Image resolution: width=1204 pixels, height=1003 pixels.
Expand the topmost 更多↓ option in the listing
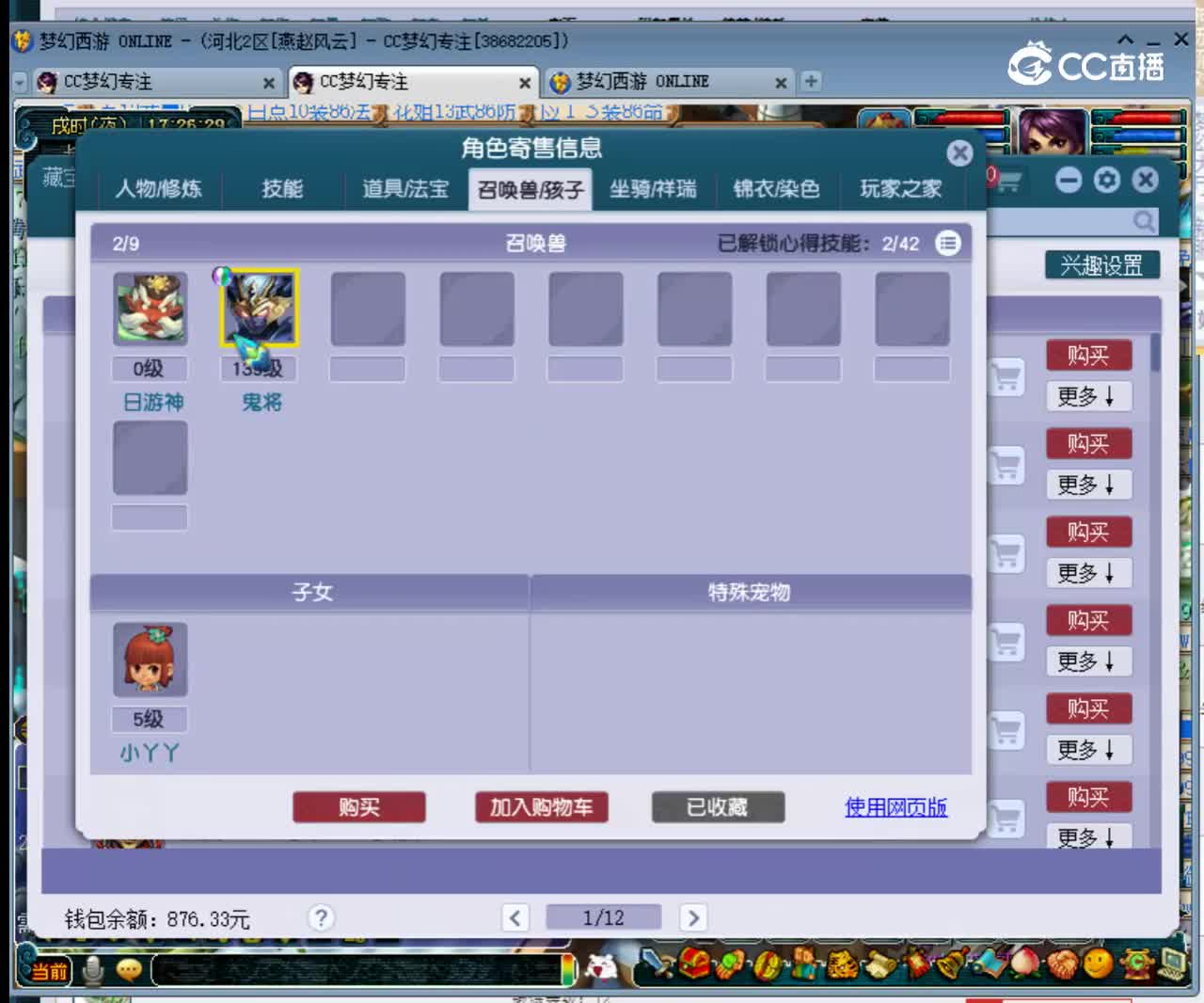coord(1088,396)
